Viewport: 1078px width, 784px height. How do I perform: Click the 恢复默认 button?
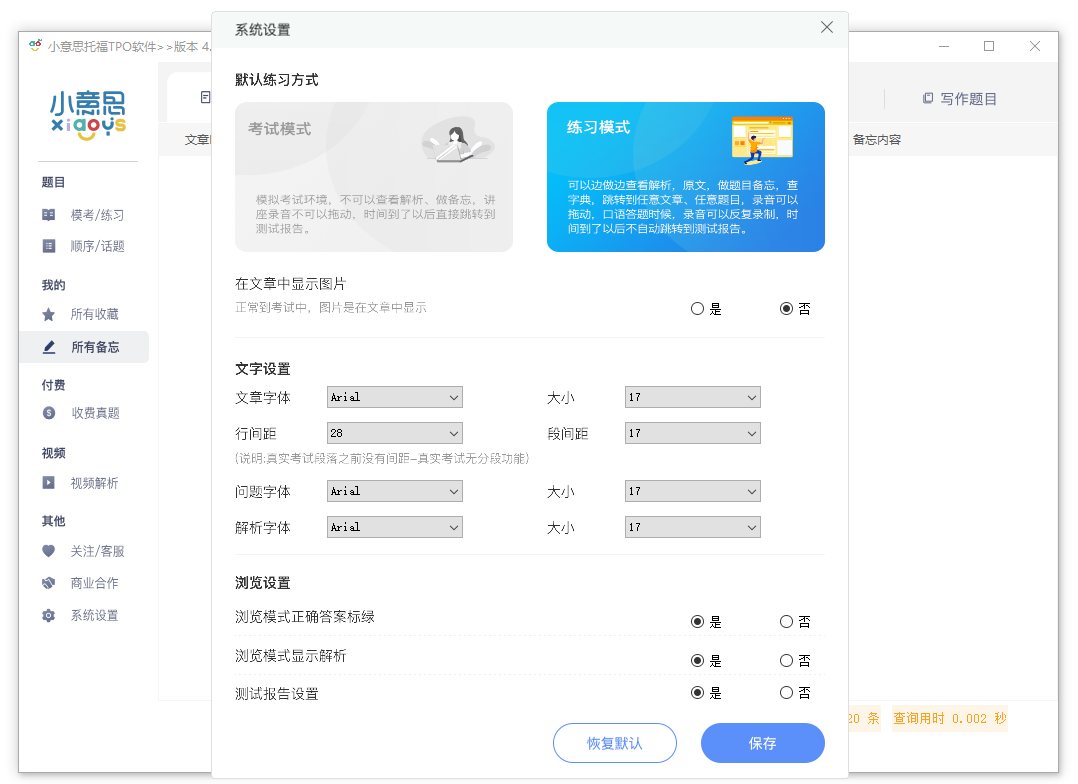tap(615, 743)
